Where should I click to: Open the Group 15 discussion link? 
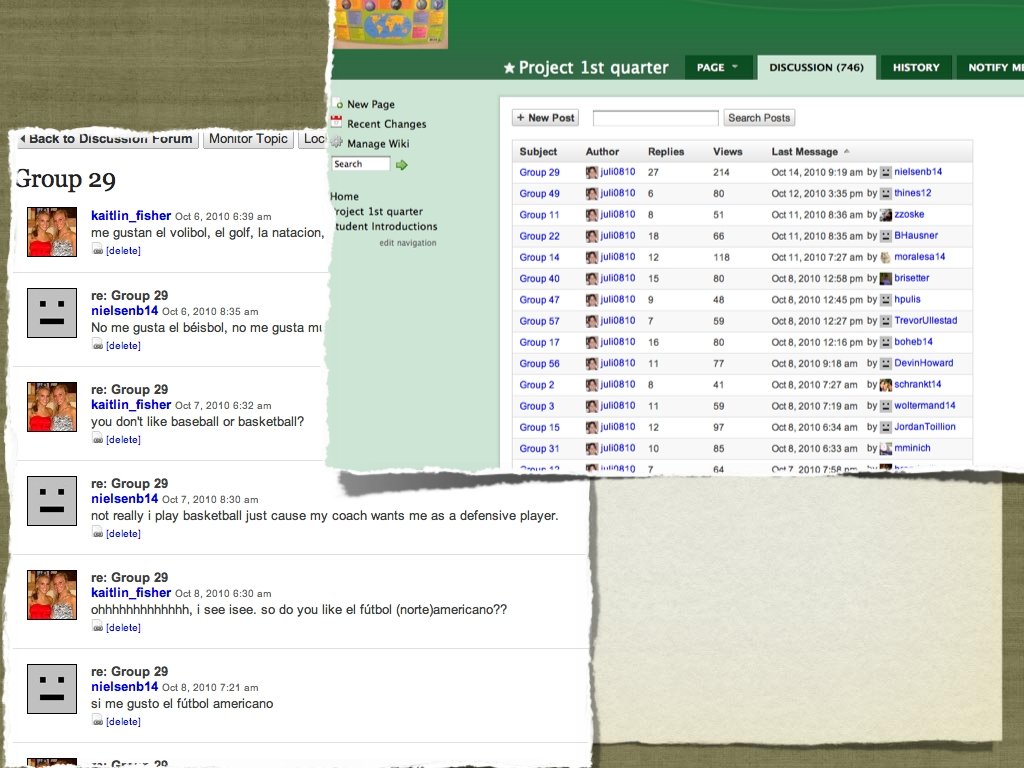point(539,427)
